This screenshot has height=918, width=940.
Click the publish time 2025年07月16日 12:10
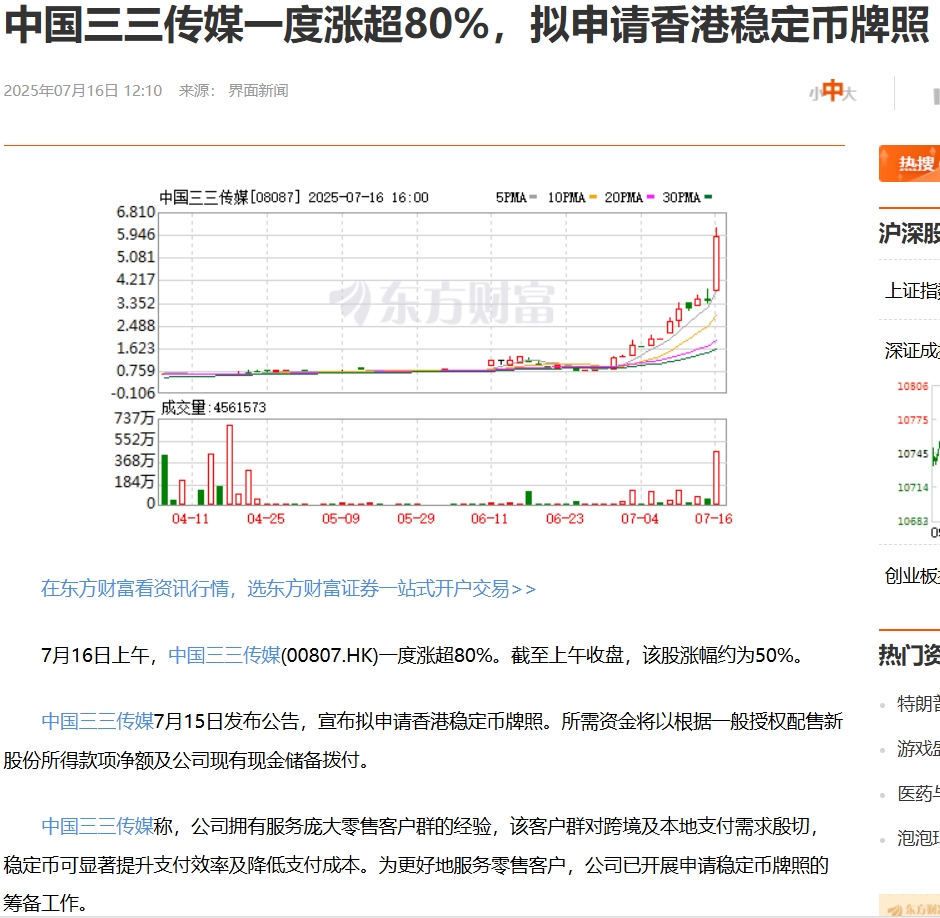pyautogui.click(x=83, y=91)
